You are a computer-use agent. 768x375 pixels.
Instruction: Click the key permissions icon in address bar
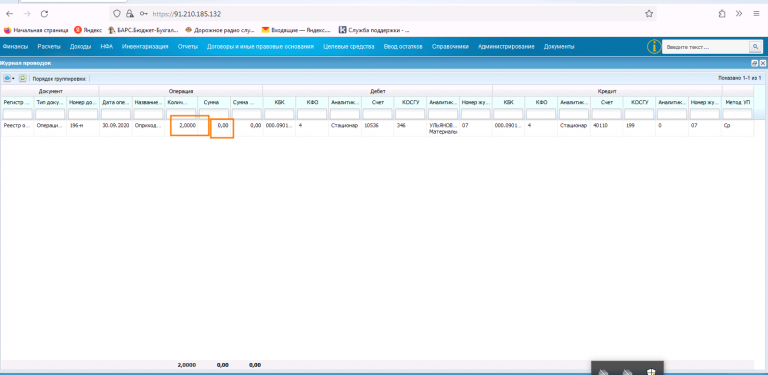[144, 14]
